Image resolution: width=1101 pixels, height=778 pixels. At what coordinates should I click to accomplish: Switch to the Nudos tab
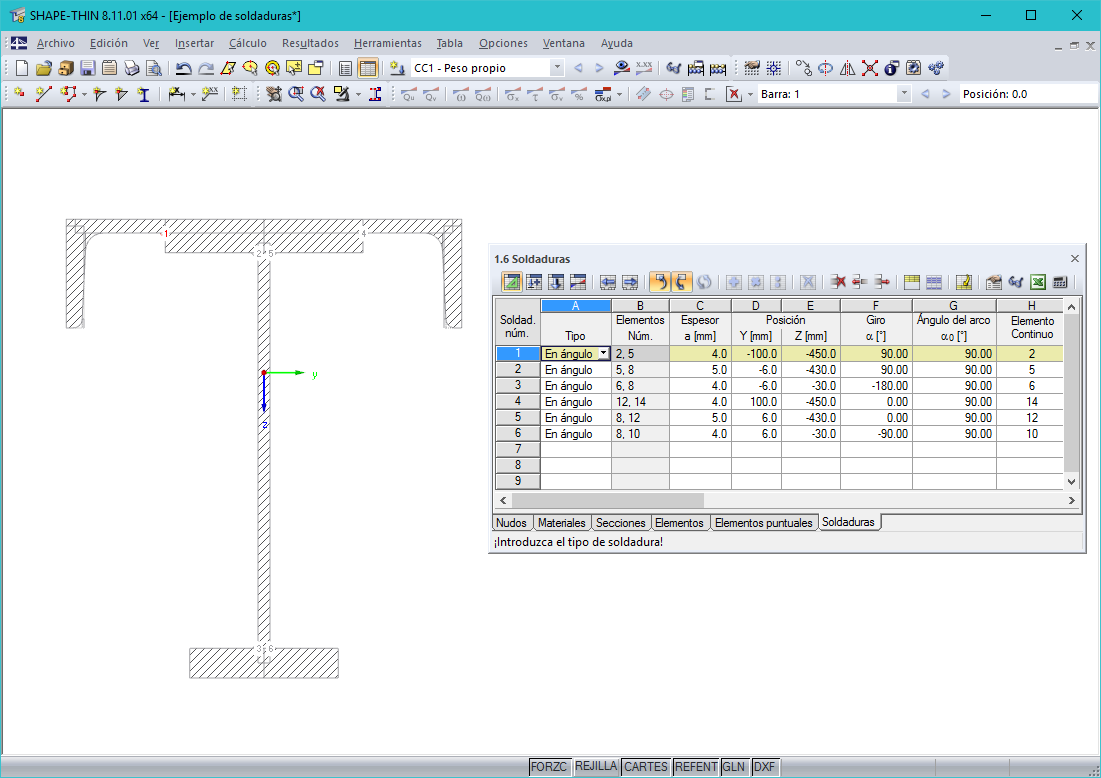[511, 523]
